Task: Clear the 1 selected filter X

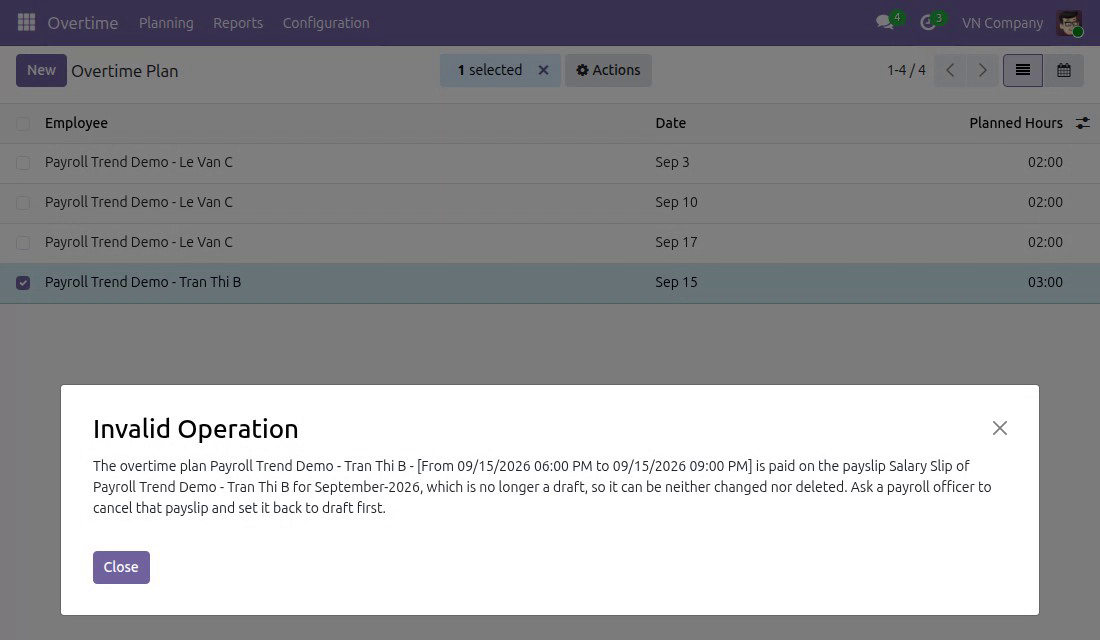Action: [543, 70]
